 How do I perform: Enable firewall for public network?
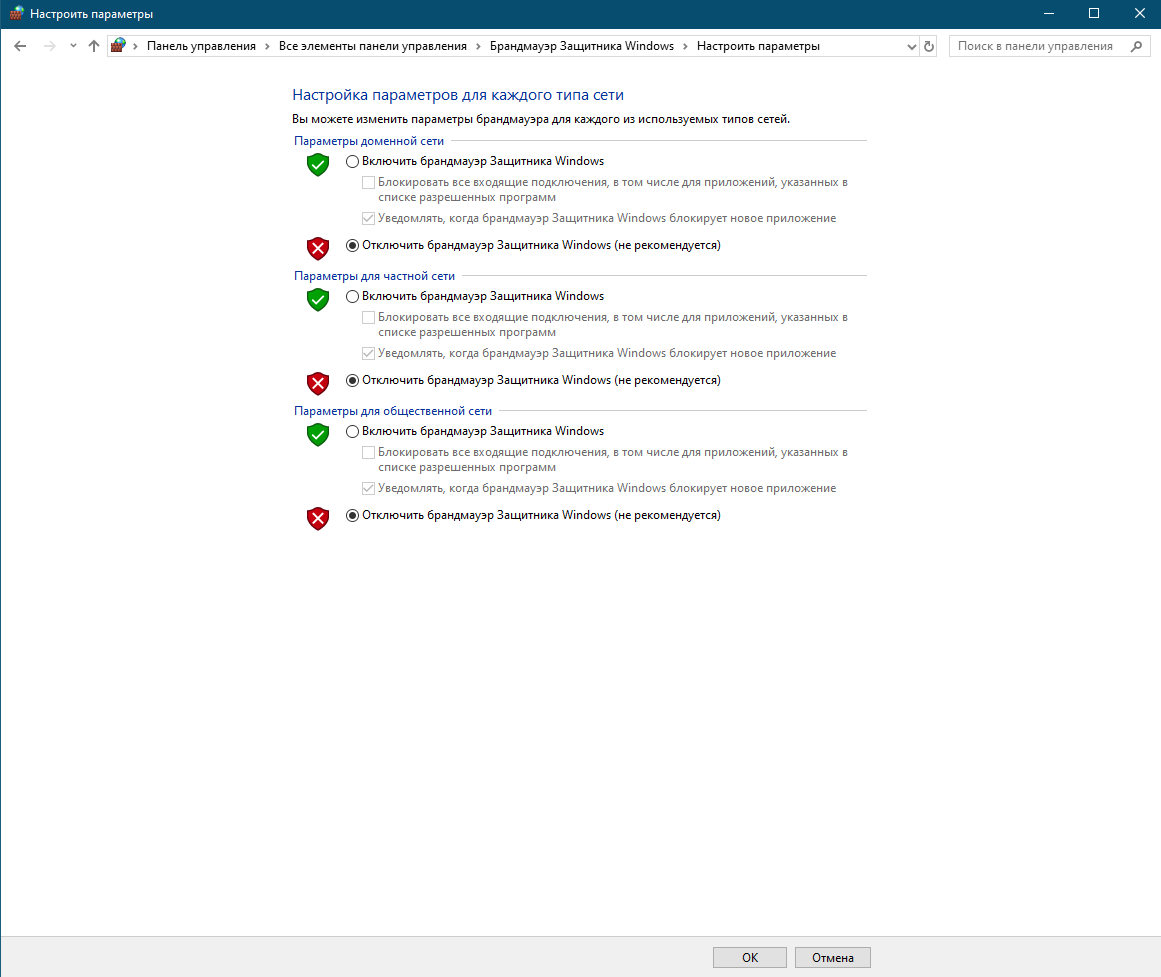point(352,431)
